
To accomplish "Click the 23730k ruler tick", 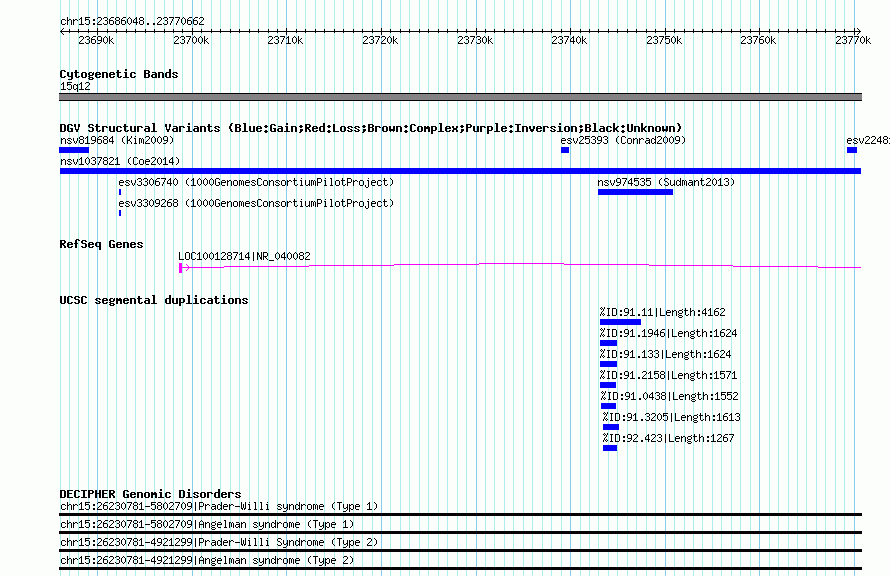I will [475, 40].
